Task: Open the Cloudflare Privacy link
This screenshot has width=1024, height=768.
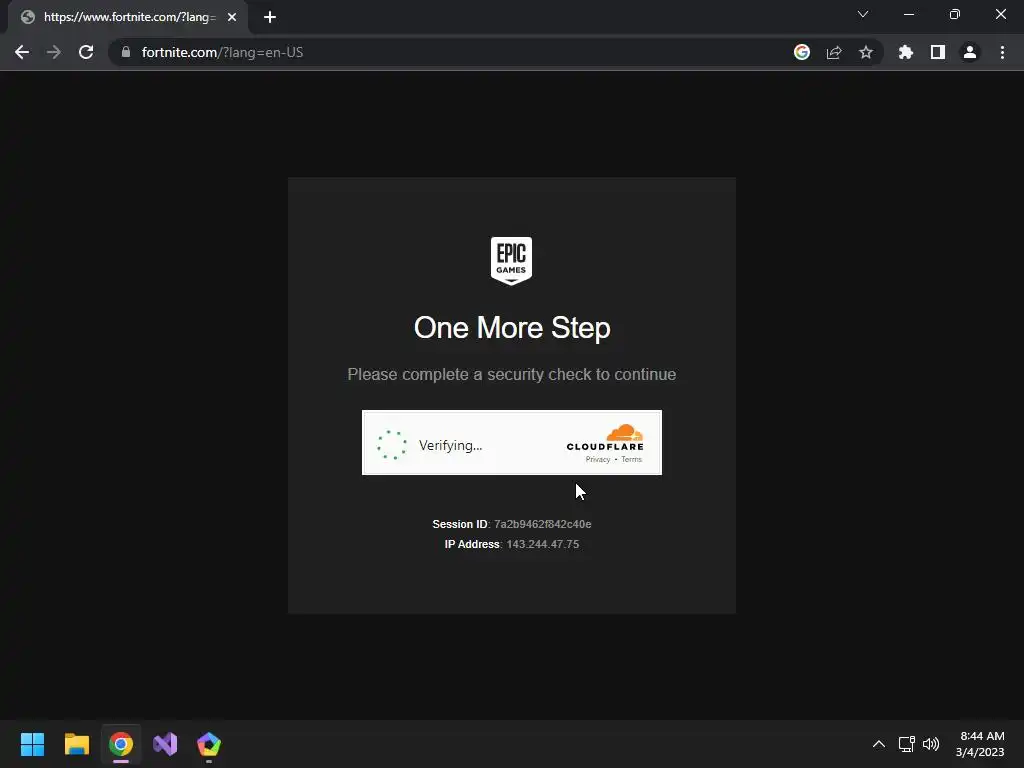Action: (x=598, y=460)
